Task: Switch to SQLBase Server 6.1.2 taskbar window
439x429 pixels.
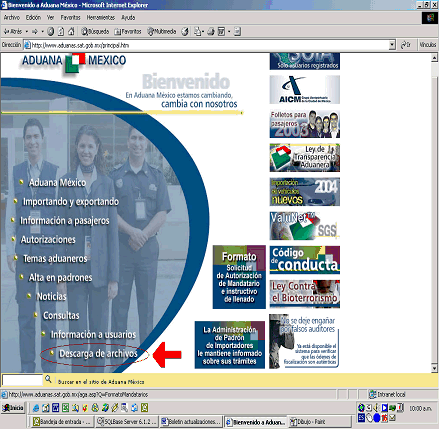Action: (126, 422)
